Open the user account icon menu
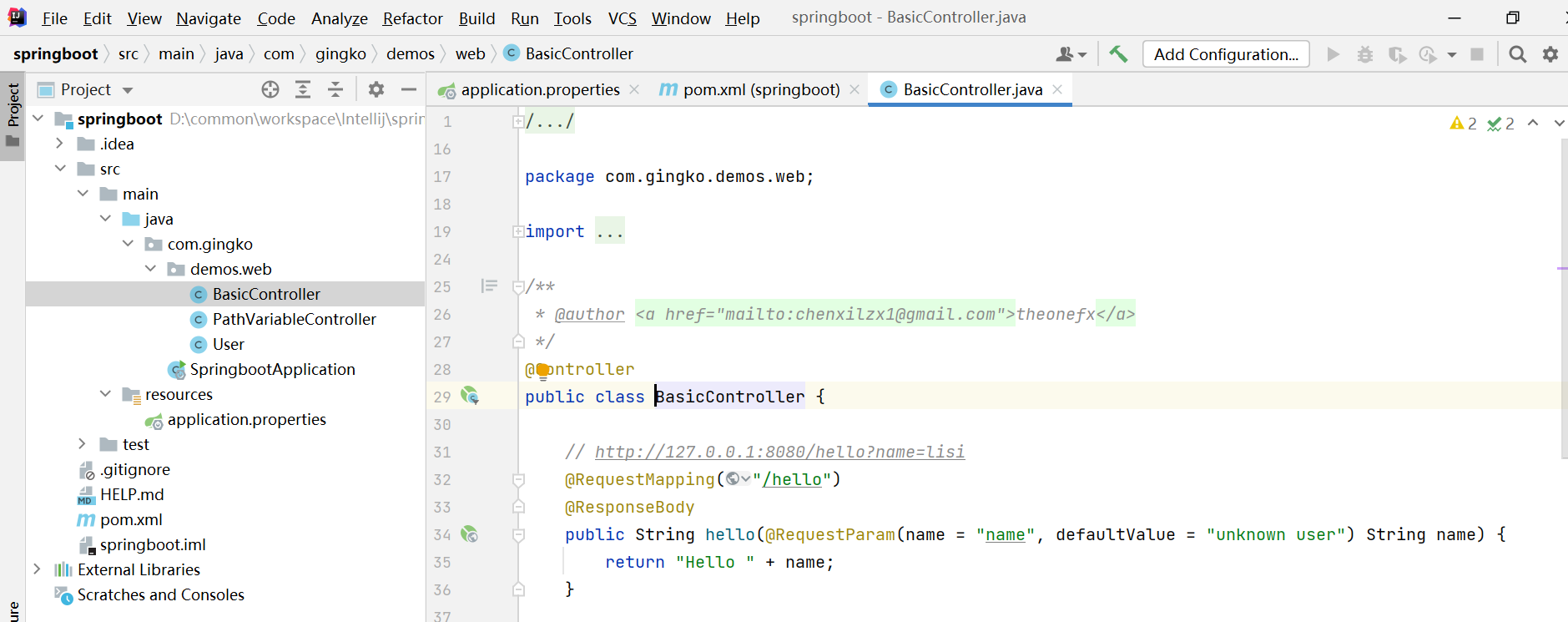The height and width of the screenshot is (622, 1568). point(1071,54)
